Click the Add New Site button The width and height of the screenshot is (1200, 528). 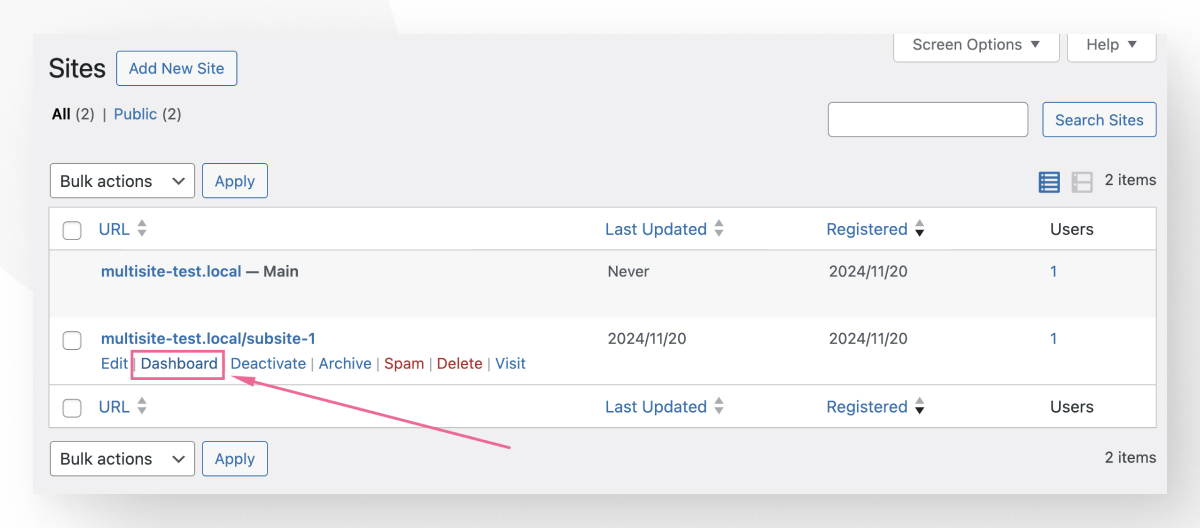(x=176, y=68)
